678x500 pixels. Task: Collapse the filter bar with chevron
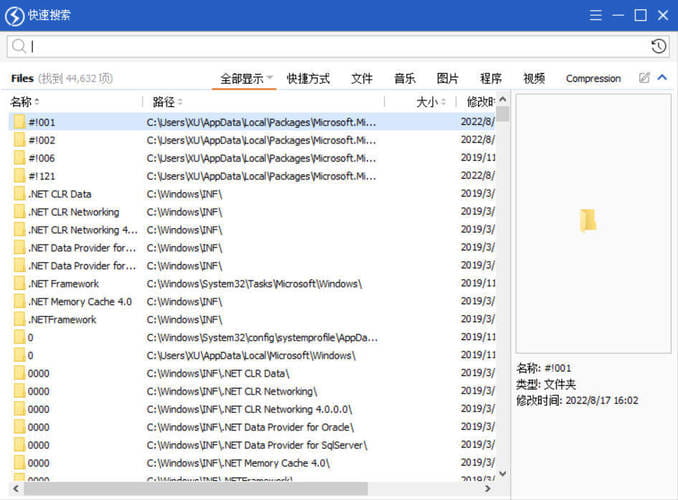pos(662,78)
